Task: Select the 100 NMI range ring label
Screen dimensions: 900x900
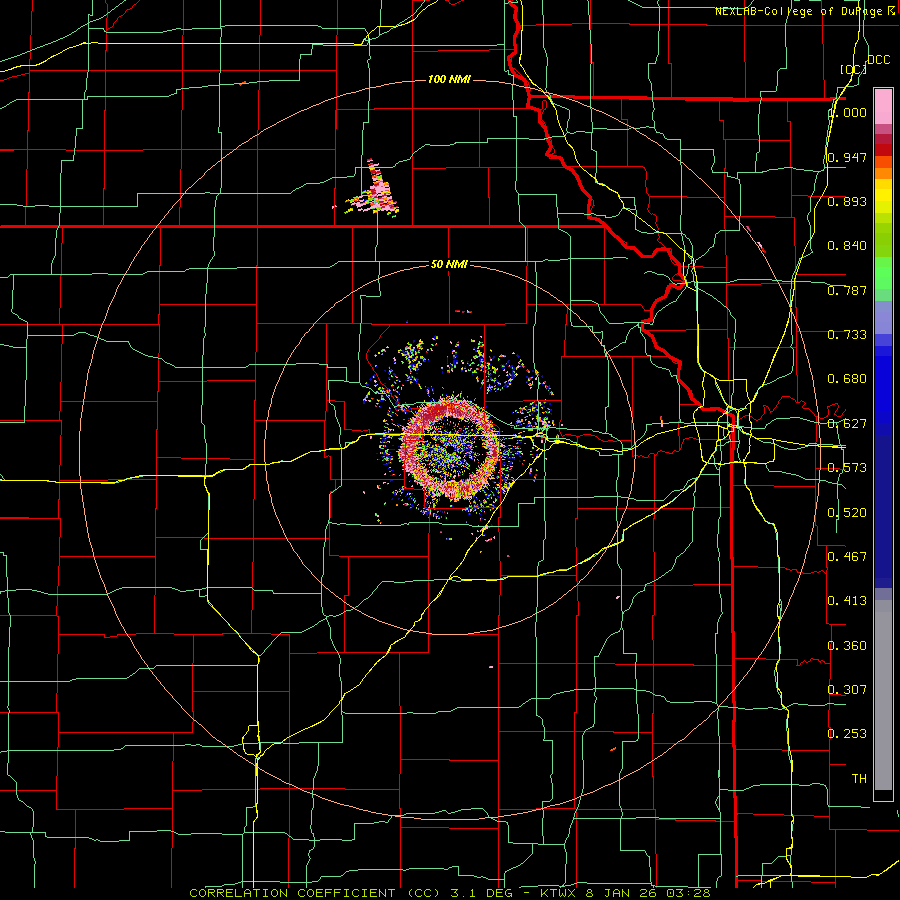Action: click(x=449, y=79)
